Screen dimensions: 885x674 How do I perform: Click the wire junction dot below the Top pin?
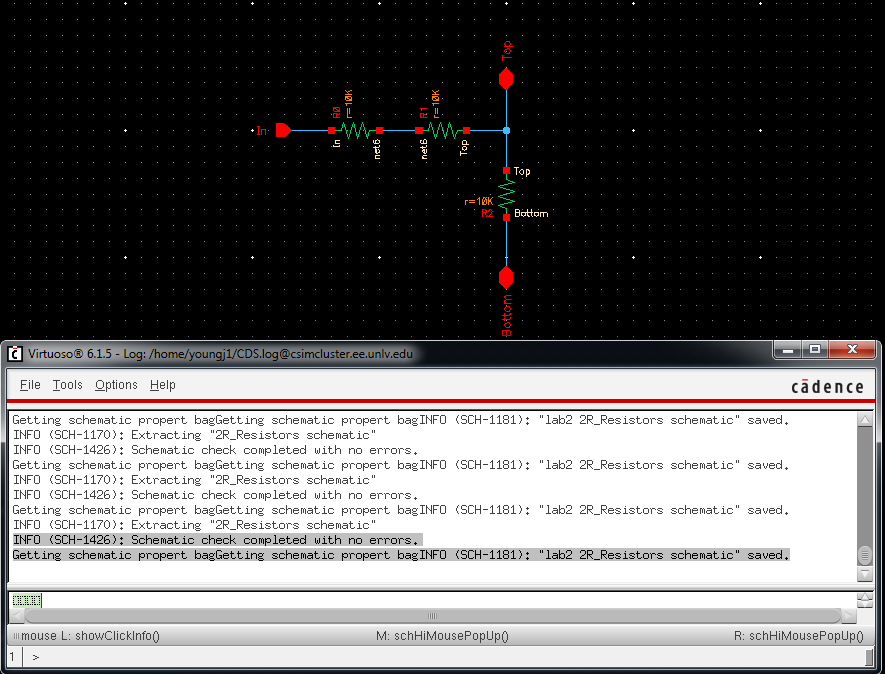pyautogui.click(x=506, y=131)
